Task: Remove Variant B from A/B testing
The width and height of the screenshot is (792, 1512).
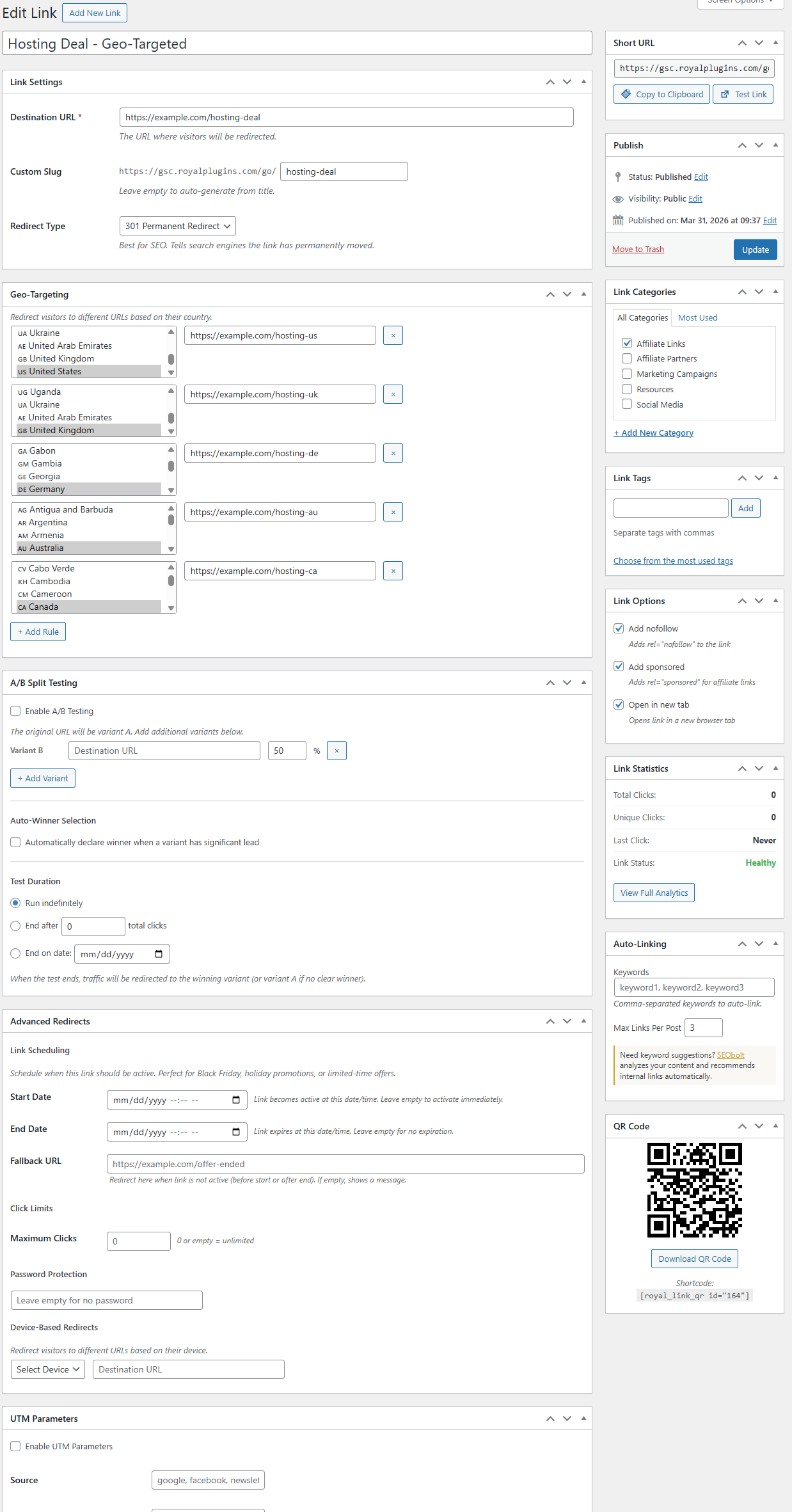Action: 337,751
